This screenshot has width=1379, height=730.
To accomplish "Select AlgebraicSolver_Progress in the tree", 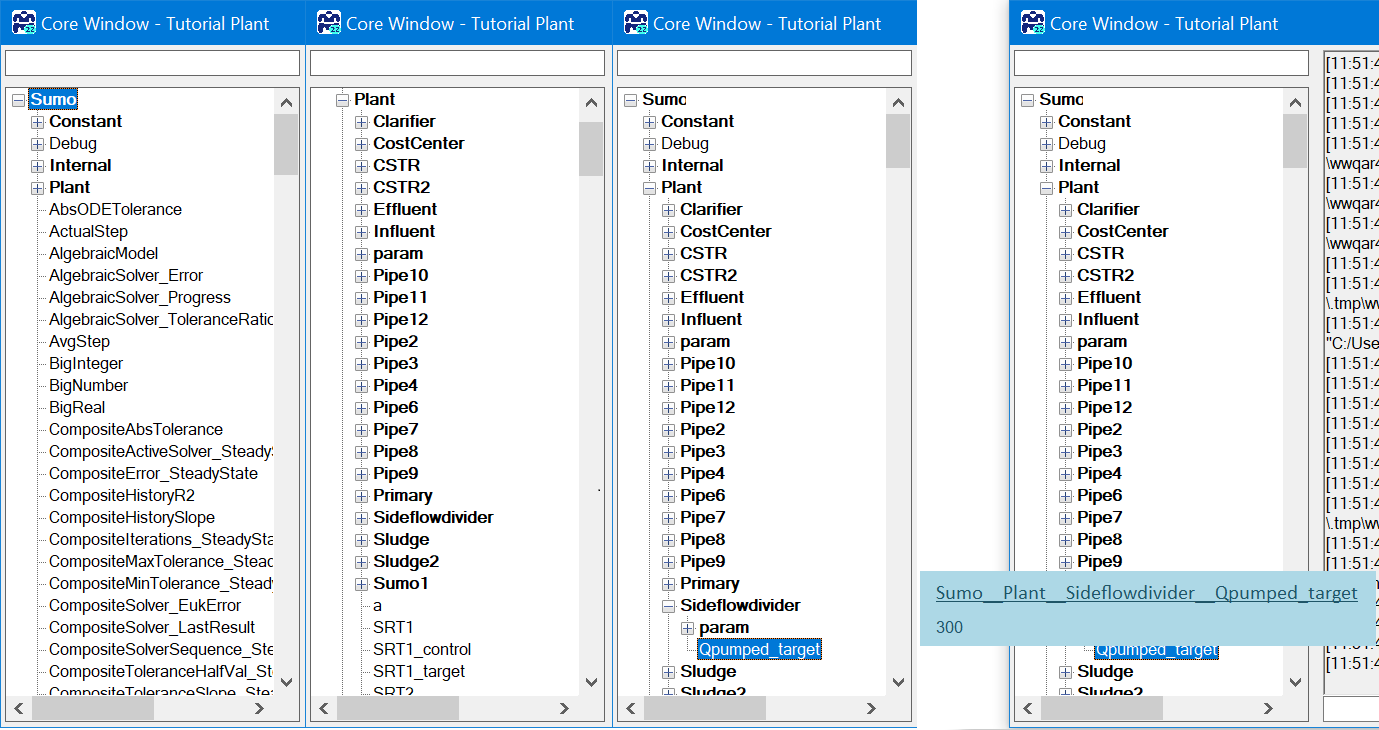I will 139,298.
